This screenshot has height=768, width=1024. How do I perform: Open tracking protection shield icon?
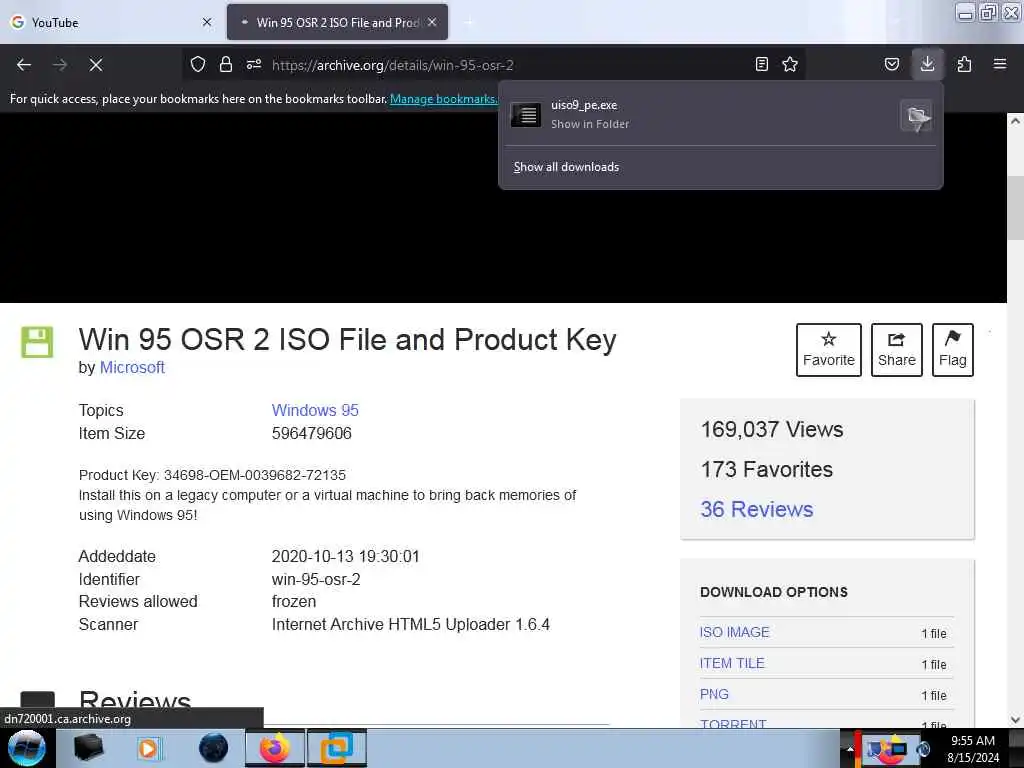pyautogui.click(x=198, y=64)
